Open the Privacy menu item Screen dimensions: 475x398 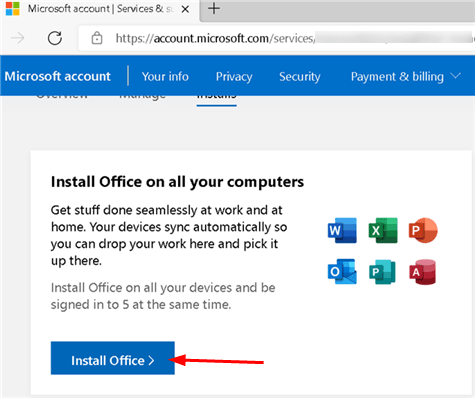click(234, 76)
